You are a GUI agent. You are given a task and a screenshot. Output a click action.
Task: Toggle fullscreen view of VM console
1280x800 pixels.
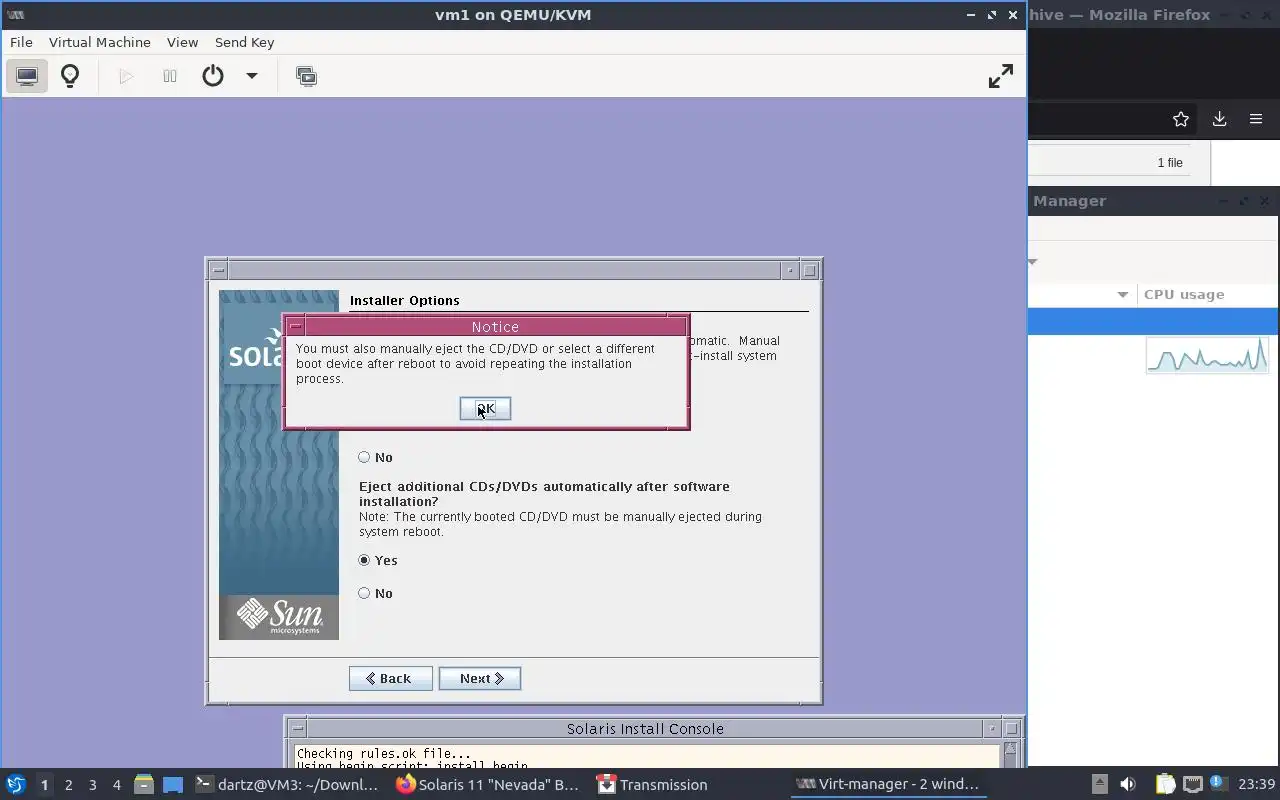coord(1000,76)
